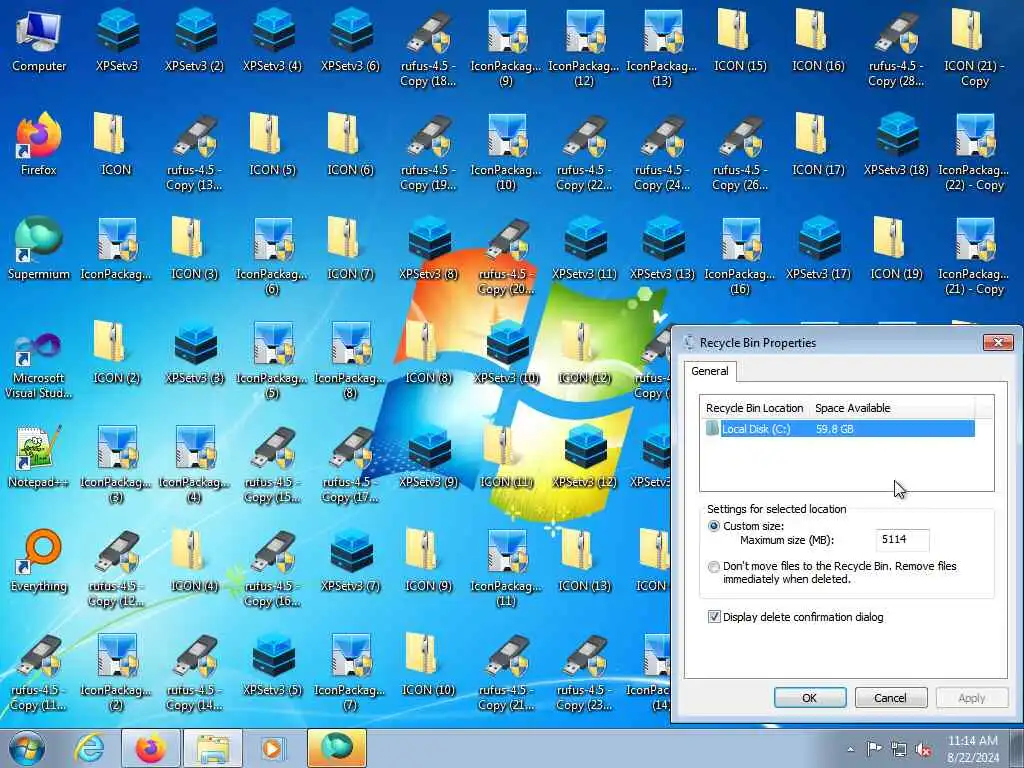Select the ICON (2) zip folder
This screenshot has width=1024, height=768.
pos(117,353)
